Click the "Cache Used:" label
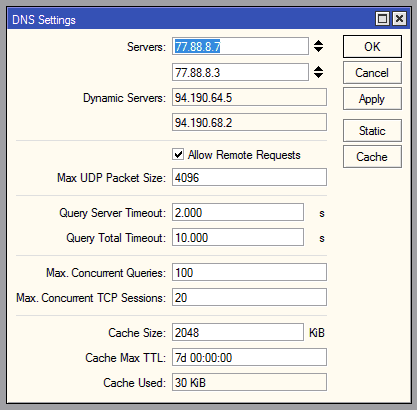This screenshot has width=417, height=410. click(134, 383)
